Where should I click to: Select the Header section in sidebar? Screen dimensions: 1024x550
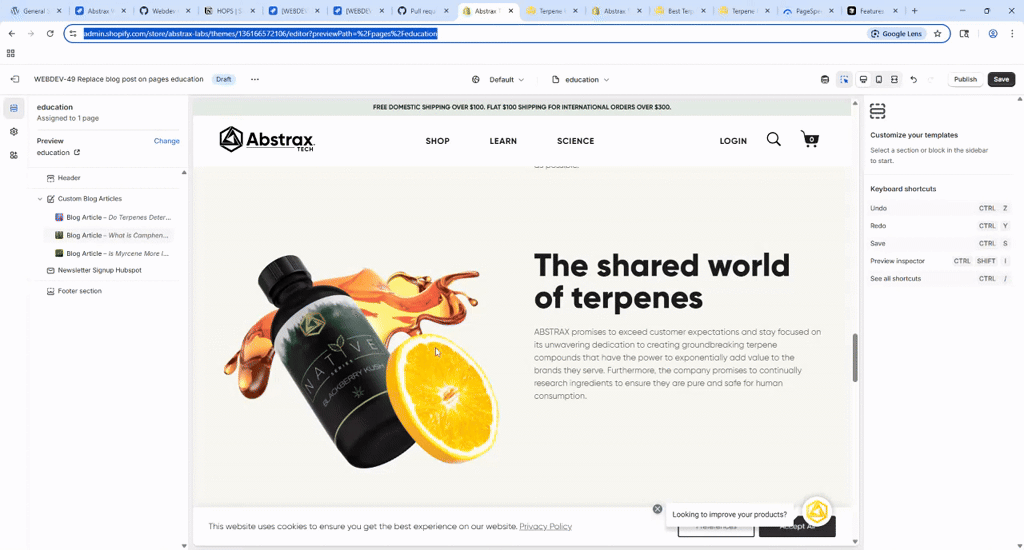pyautogui.click(x=69, y=178)
